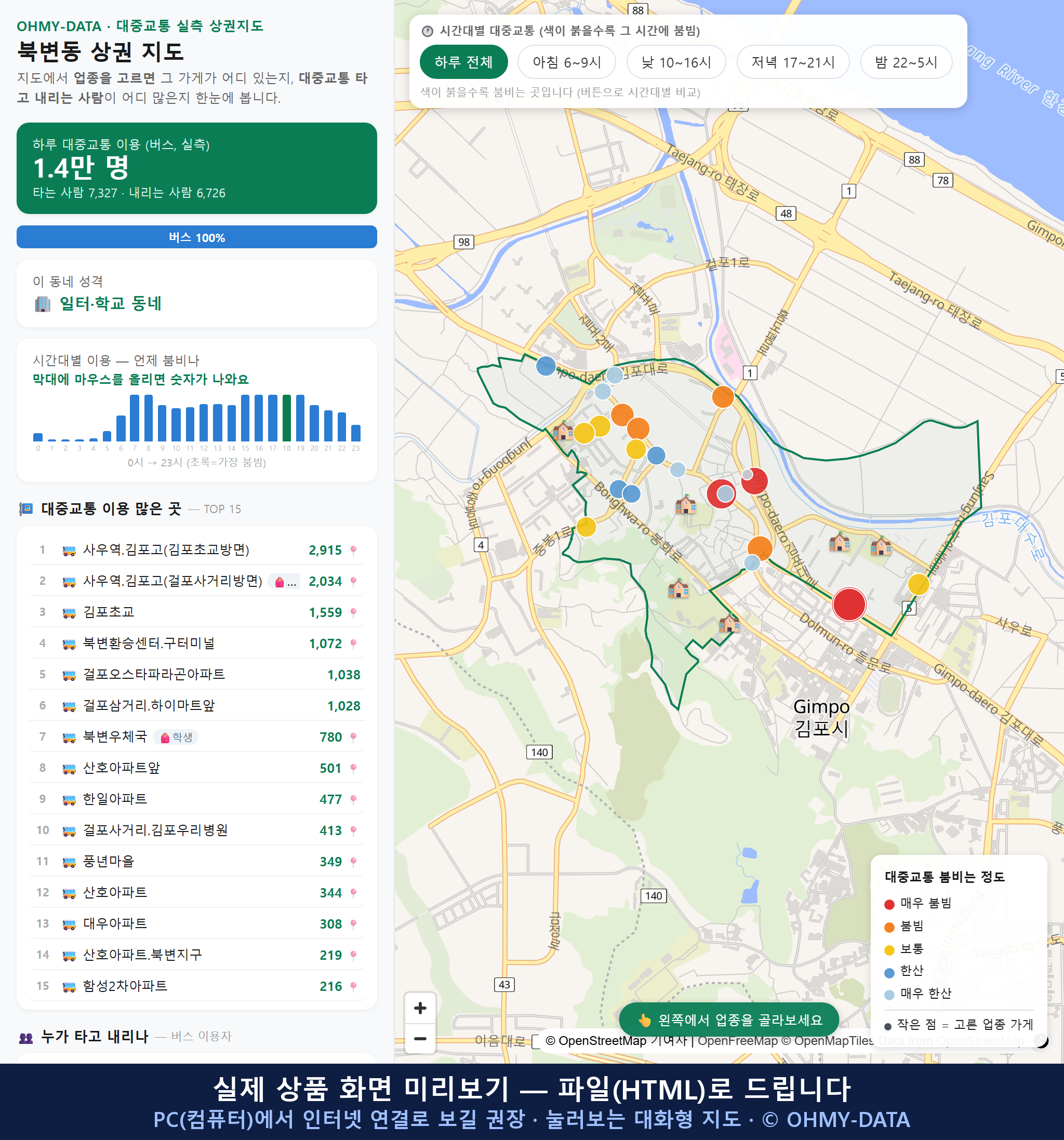
Task: Select 걸포삼거리.하이마트앞 row
Action: pos(197,706)
